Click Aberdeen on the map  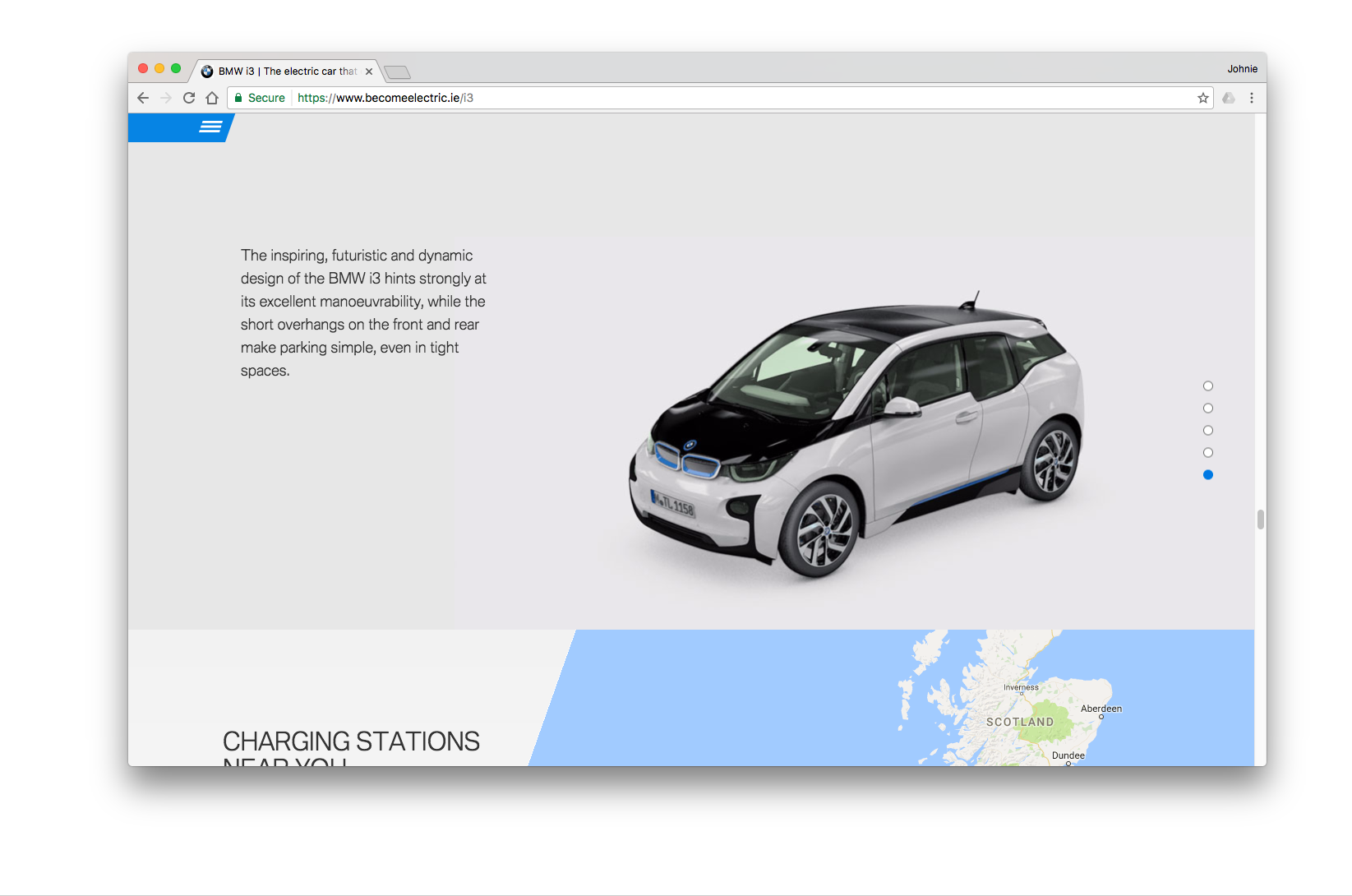coord(1101,709)
